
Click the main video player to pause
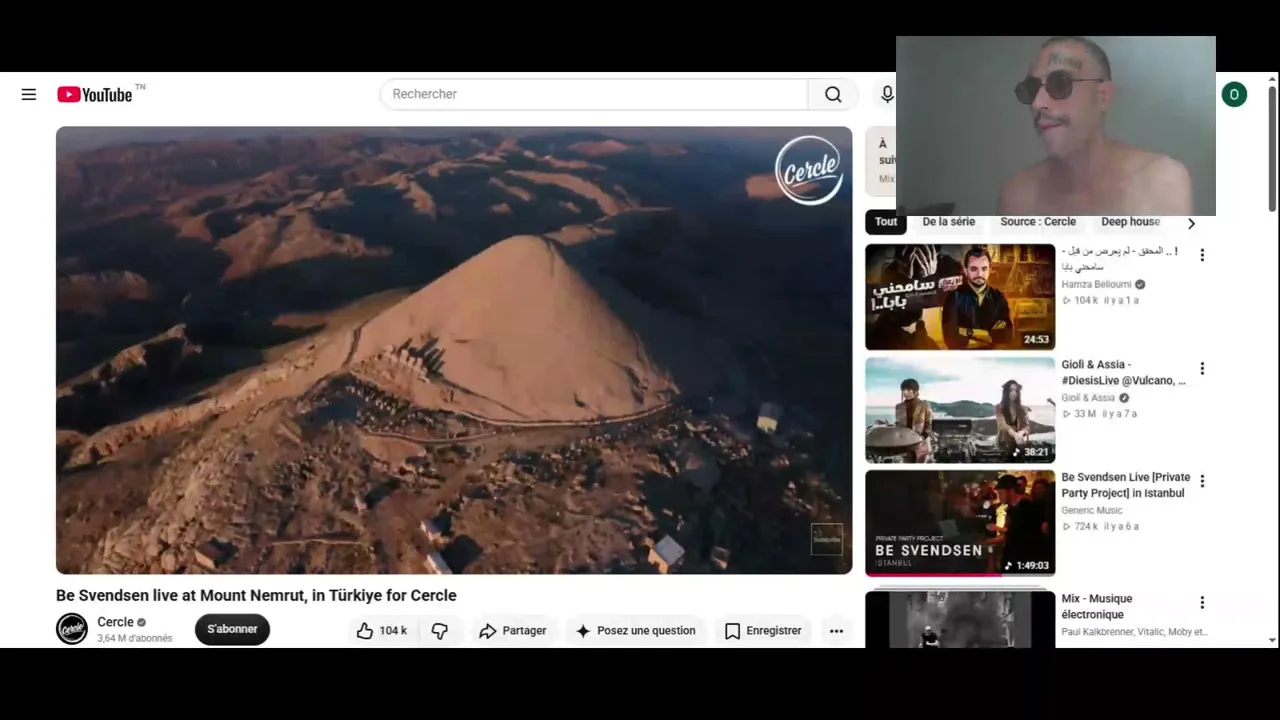click(x=454, y=350)
